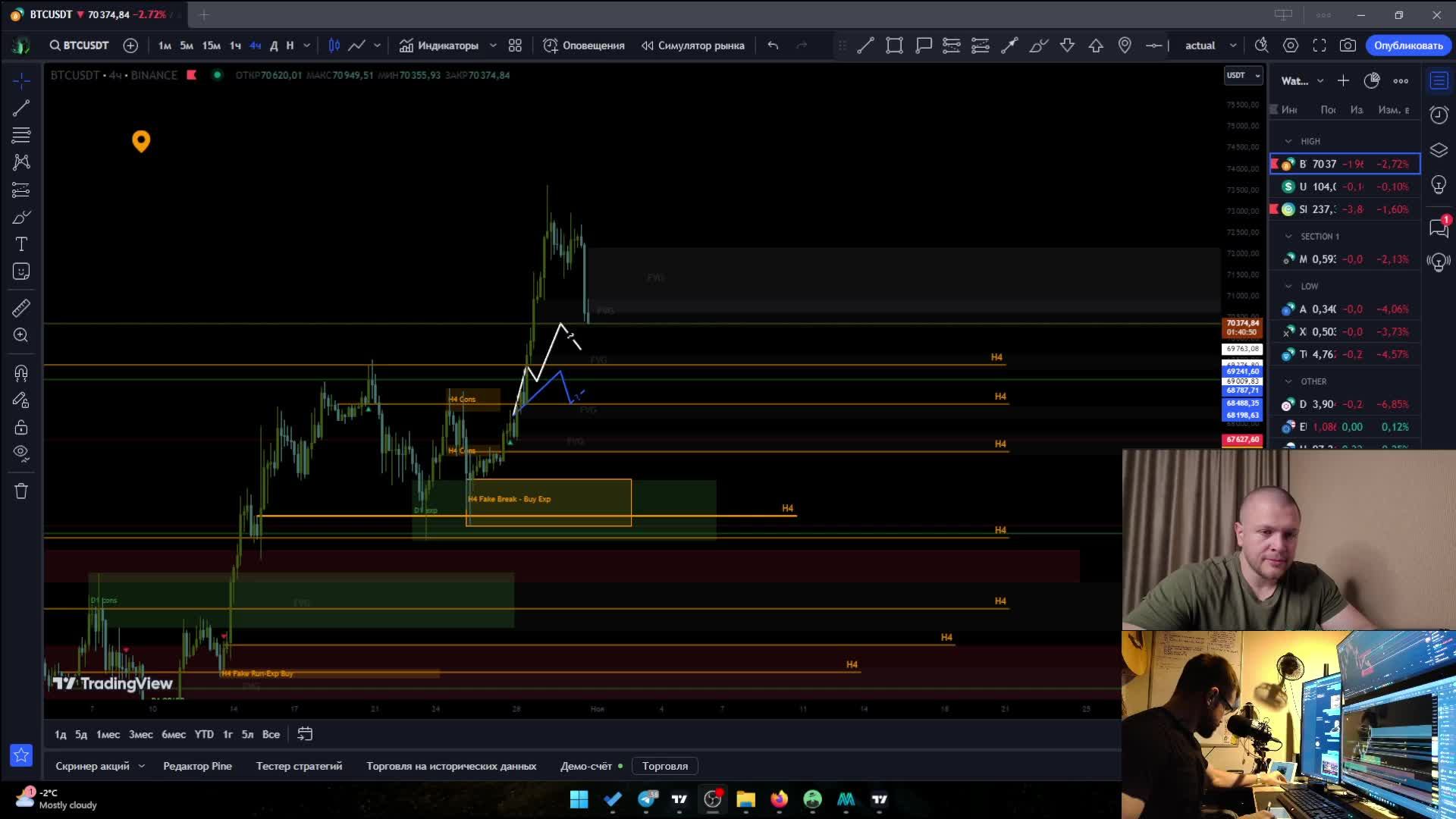Open the go-to-date calendar icon
The height and width of the screenshot is (819, 1456).
pyautogui.click(x=305, y=734)
